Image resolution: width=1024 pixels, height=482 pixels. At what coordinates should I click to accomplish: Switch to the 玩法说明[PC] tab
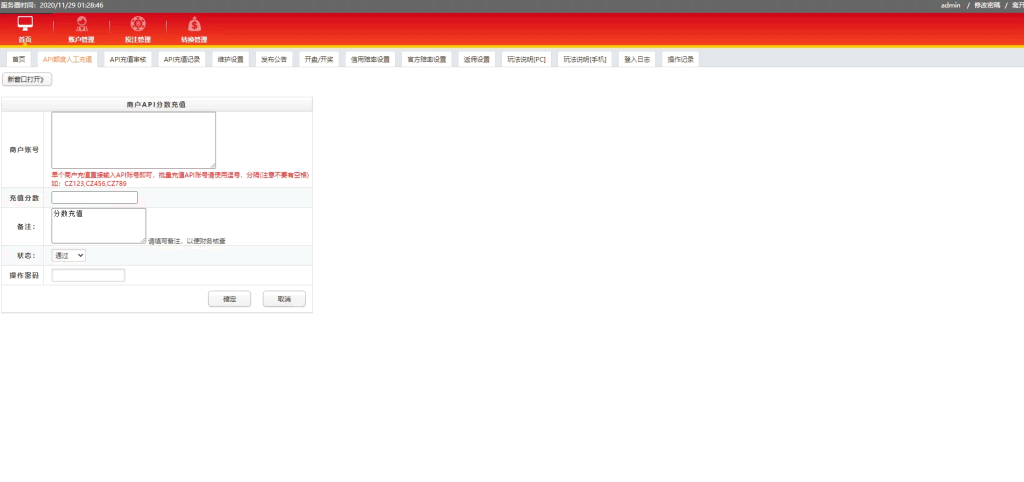click(526, 59)
